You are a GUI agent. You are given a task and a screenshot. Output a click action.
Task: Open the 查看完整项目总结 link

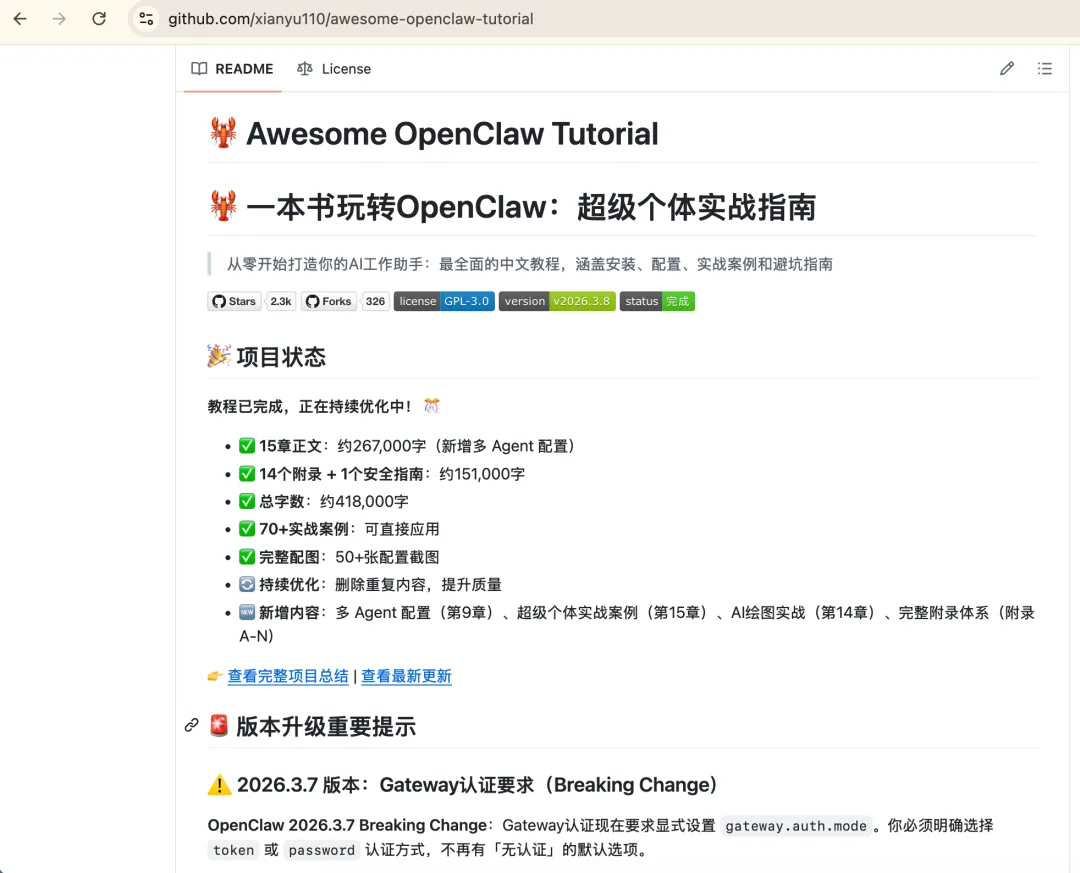288,676
